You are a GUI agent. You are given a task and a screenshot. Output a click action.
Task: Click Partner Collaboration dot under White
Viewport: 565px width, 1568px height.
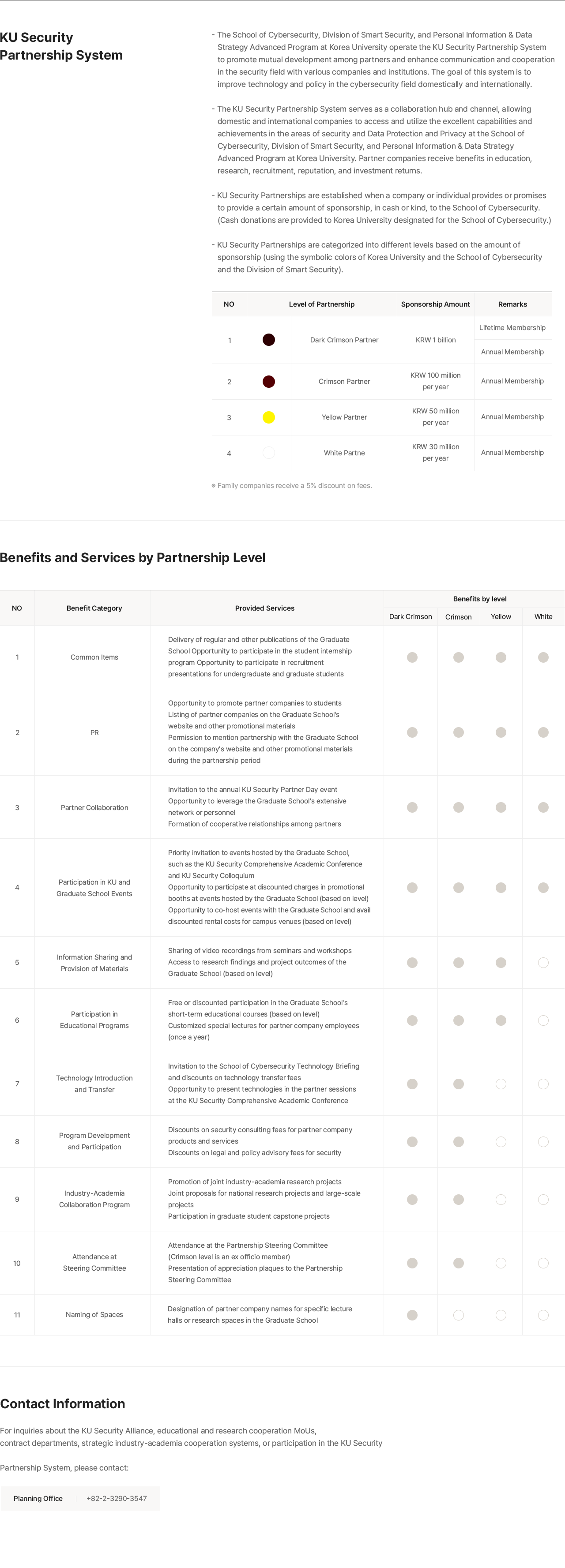click(x=543, y=807)
